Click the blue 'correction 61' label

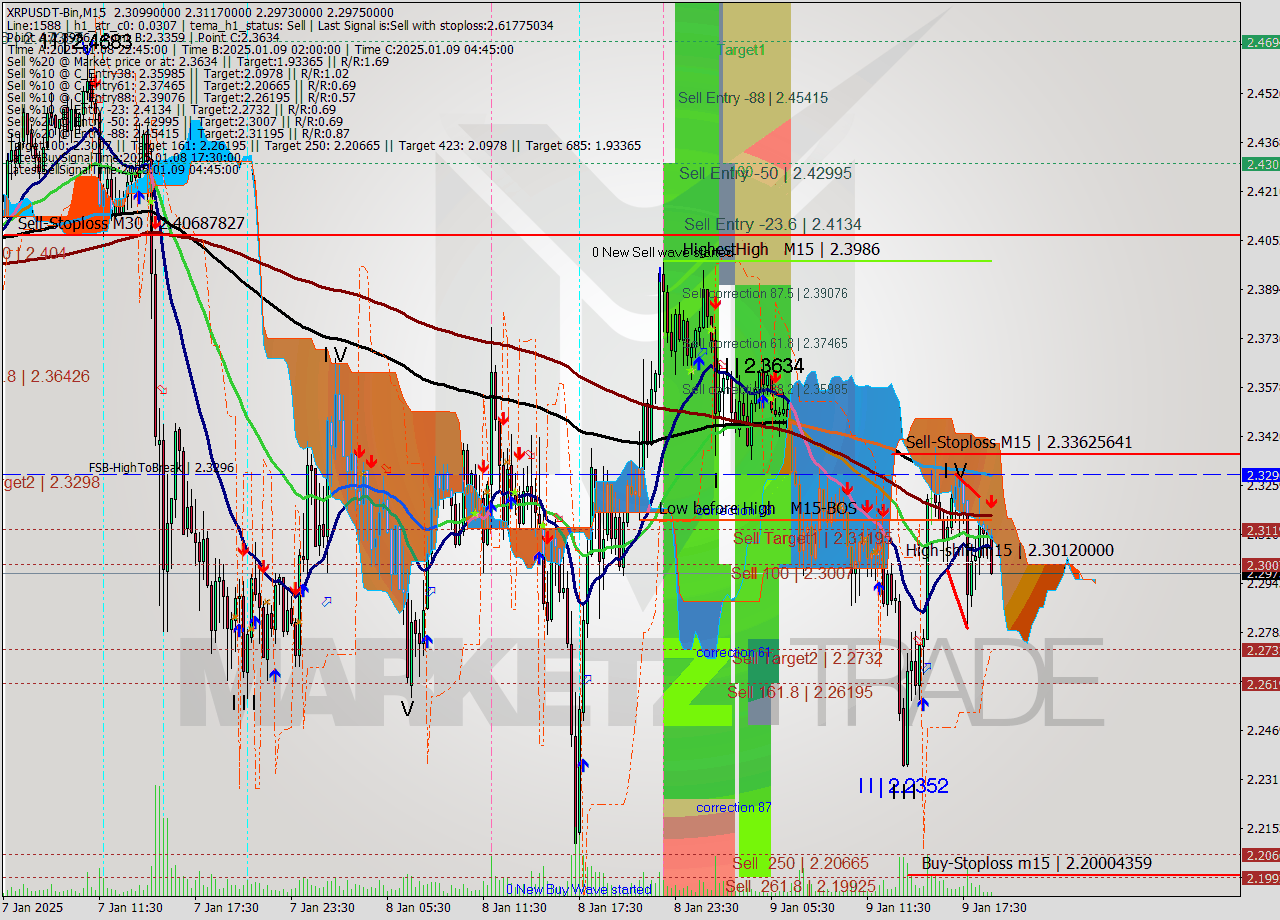pyautogui.click(x=734, y=653)
